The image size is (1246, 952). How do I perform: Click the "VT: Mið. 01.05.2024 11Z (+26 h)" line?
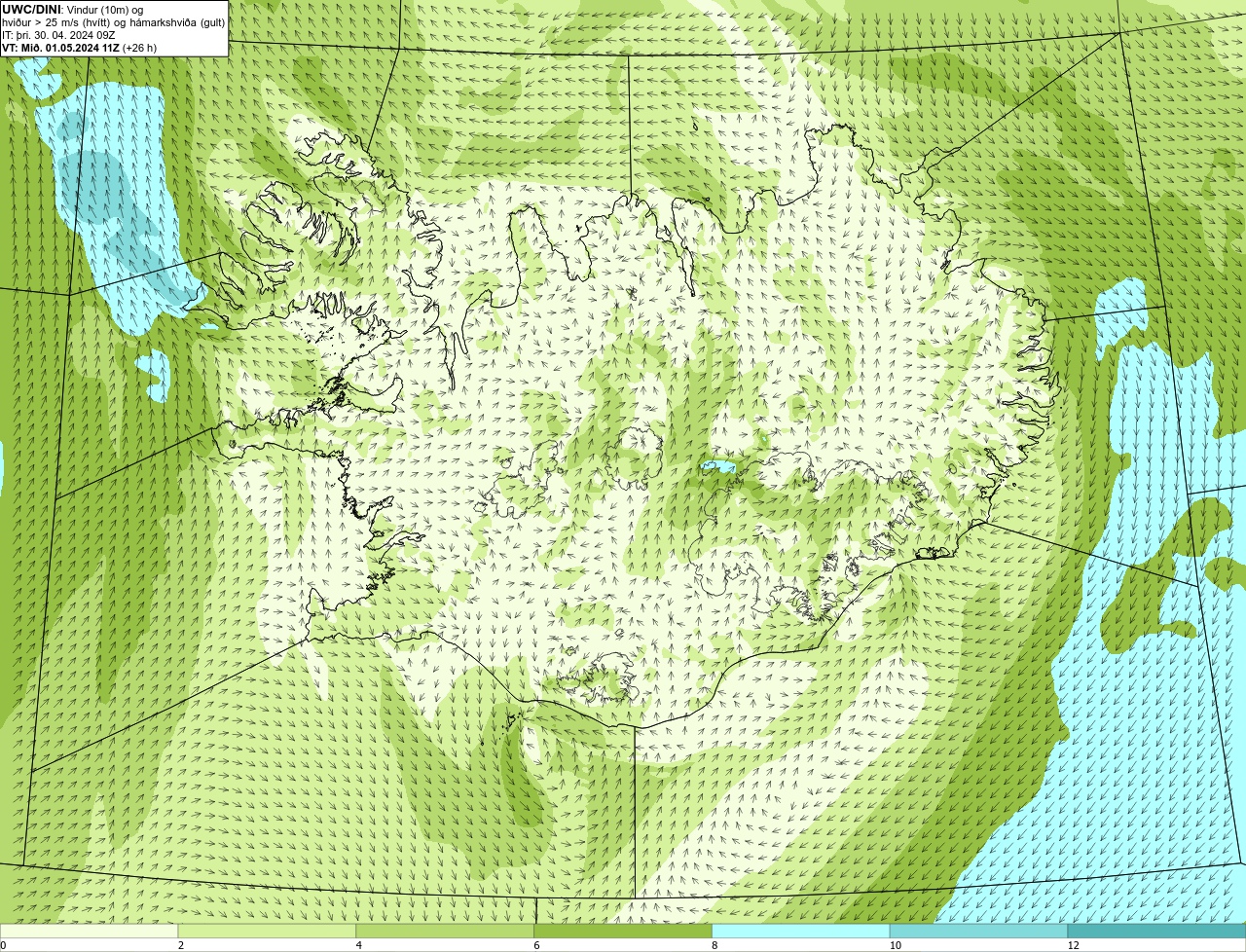[x=79, y=47]
